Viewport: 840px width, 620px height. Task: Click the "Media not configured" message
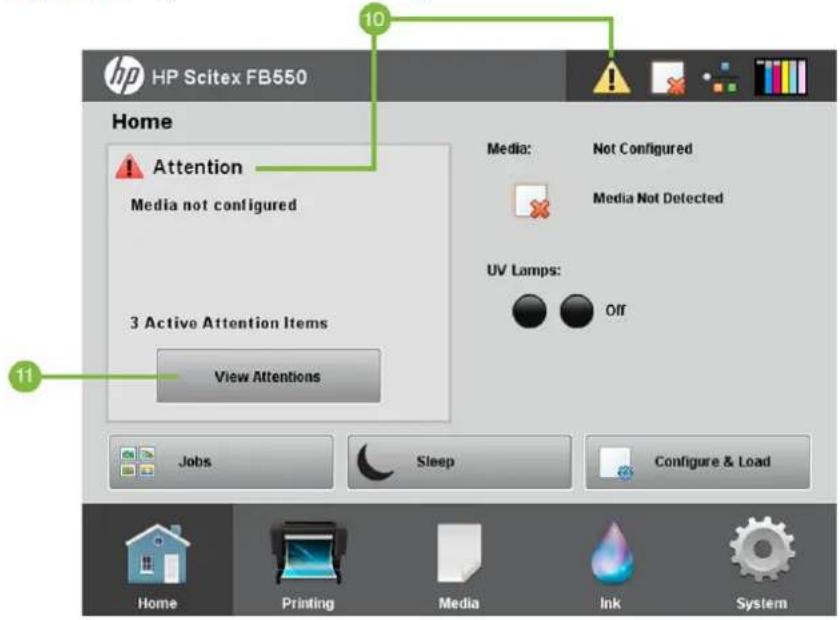[214, 205]
